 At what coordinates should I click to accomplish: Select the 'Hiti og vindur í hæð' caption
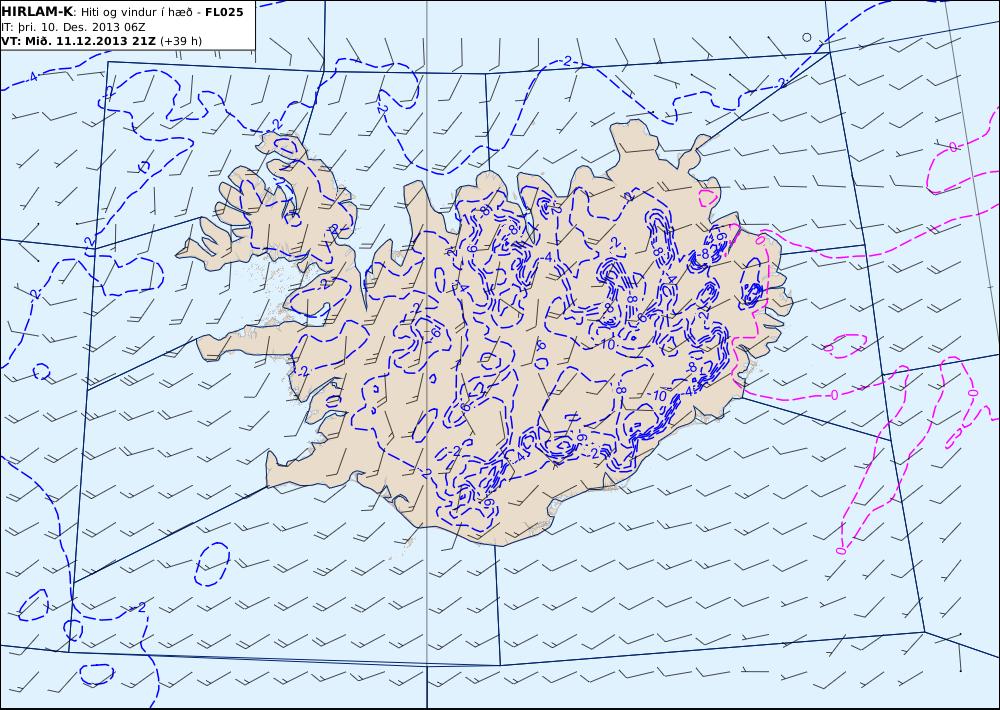tap(136, 13)
